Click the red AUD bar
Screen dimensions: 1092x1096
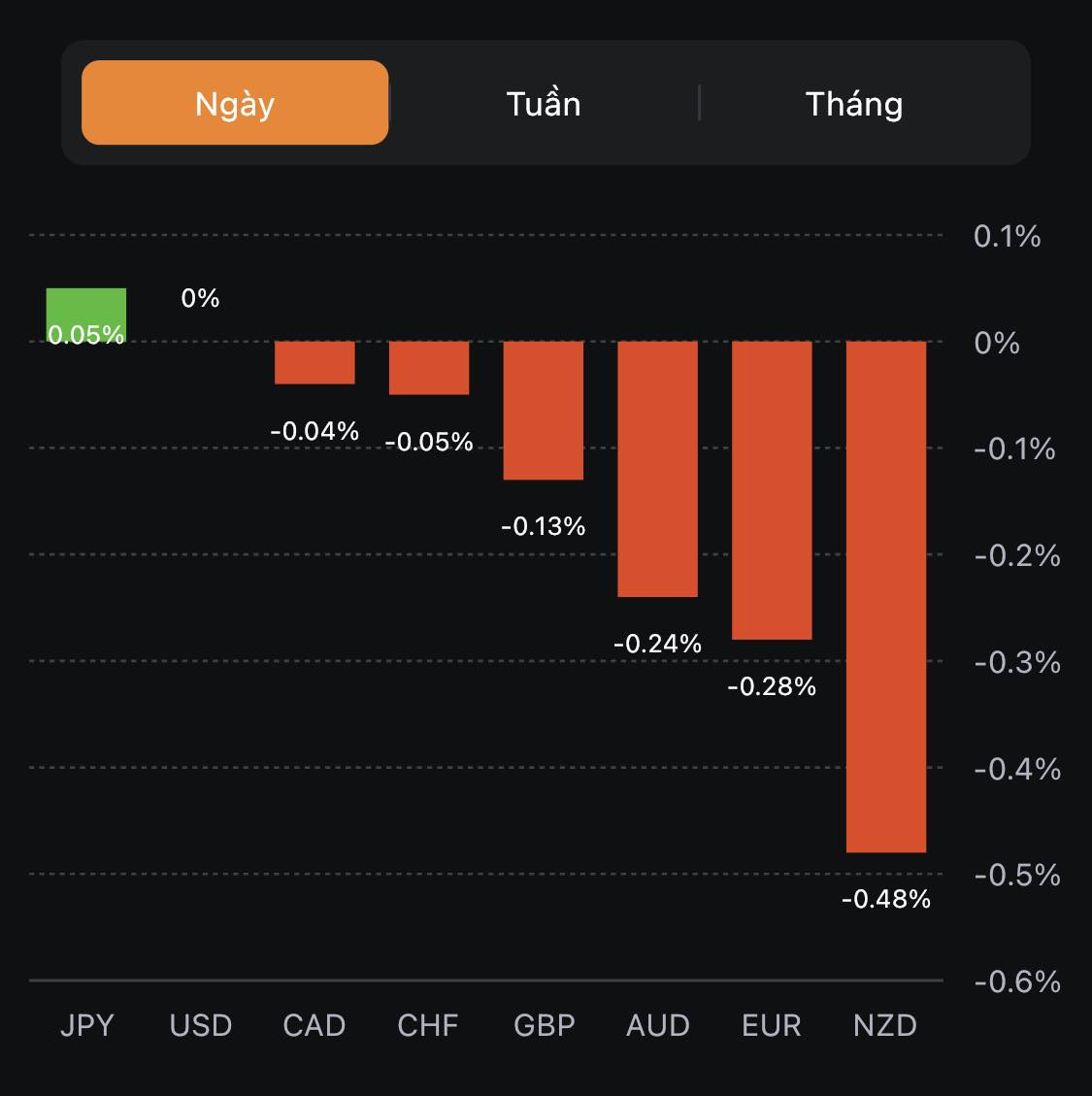click(x=658, y=468)
